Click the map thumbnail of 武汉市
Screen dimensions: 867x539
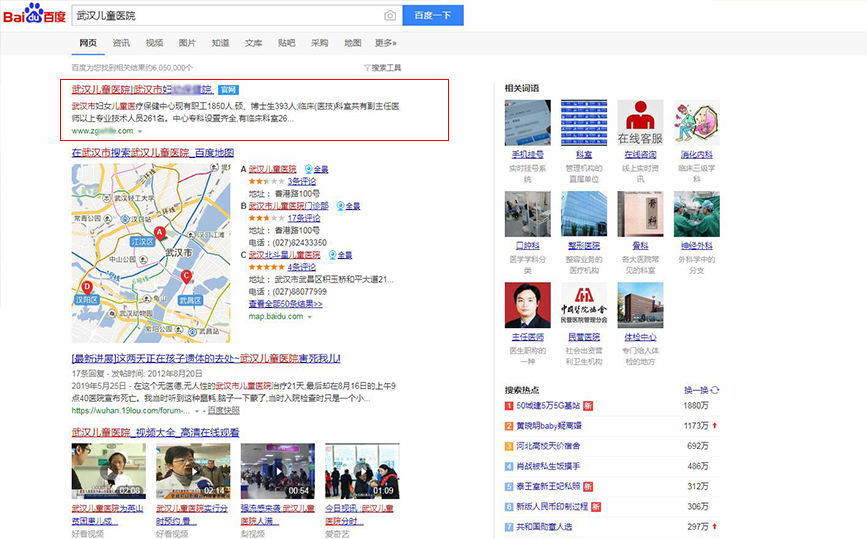pos(151,253)
